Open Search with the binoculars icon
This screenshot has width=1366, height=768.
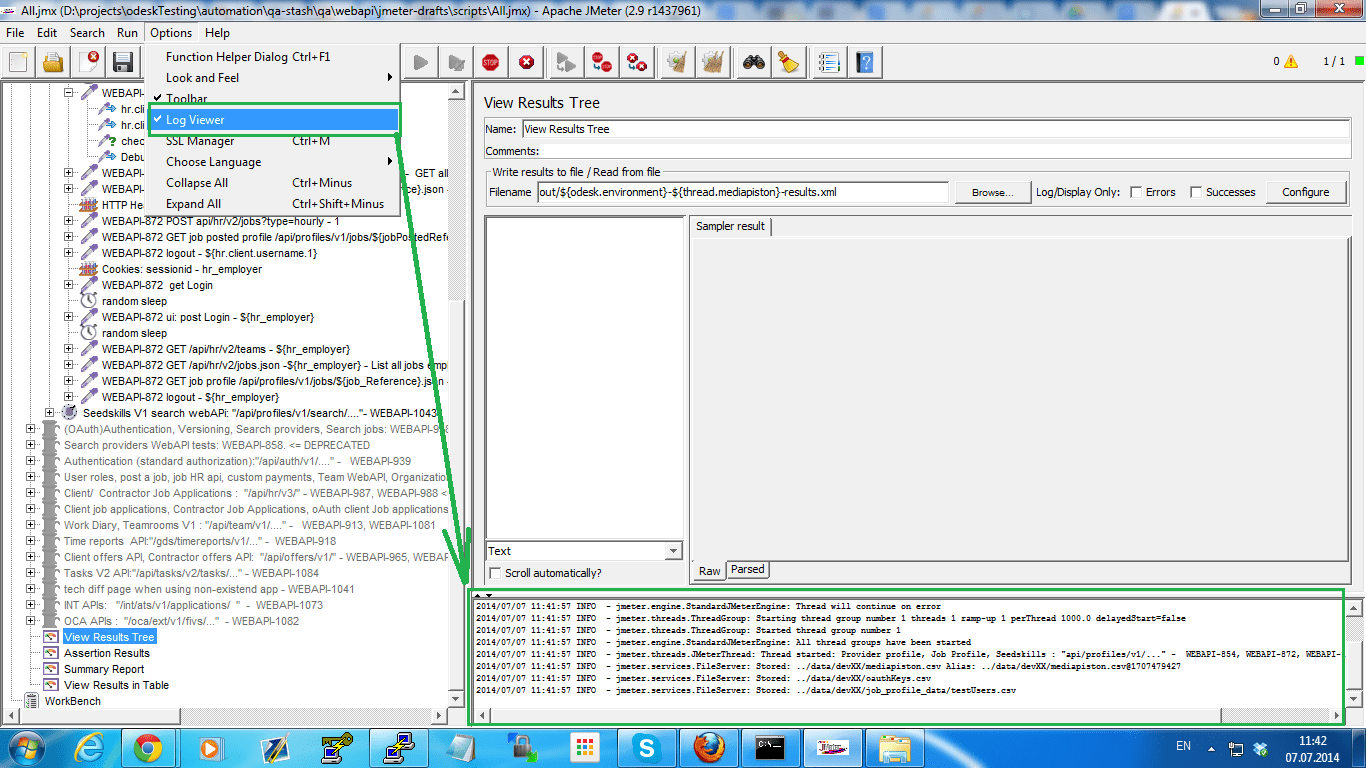[x=754, y=63]
